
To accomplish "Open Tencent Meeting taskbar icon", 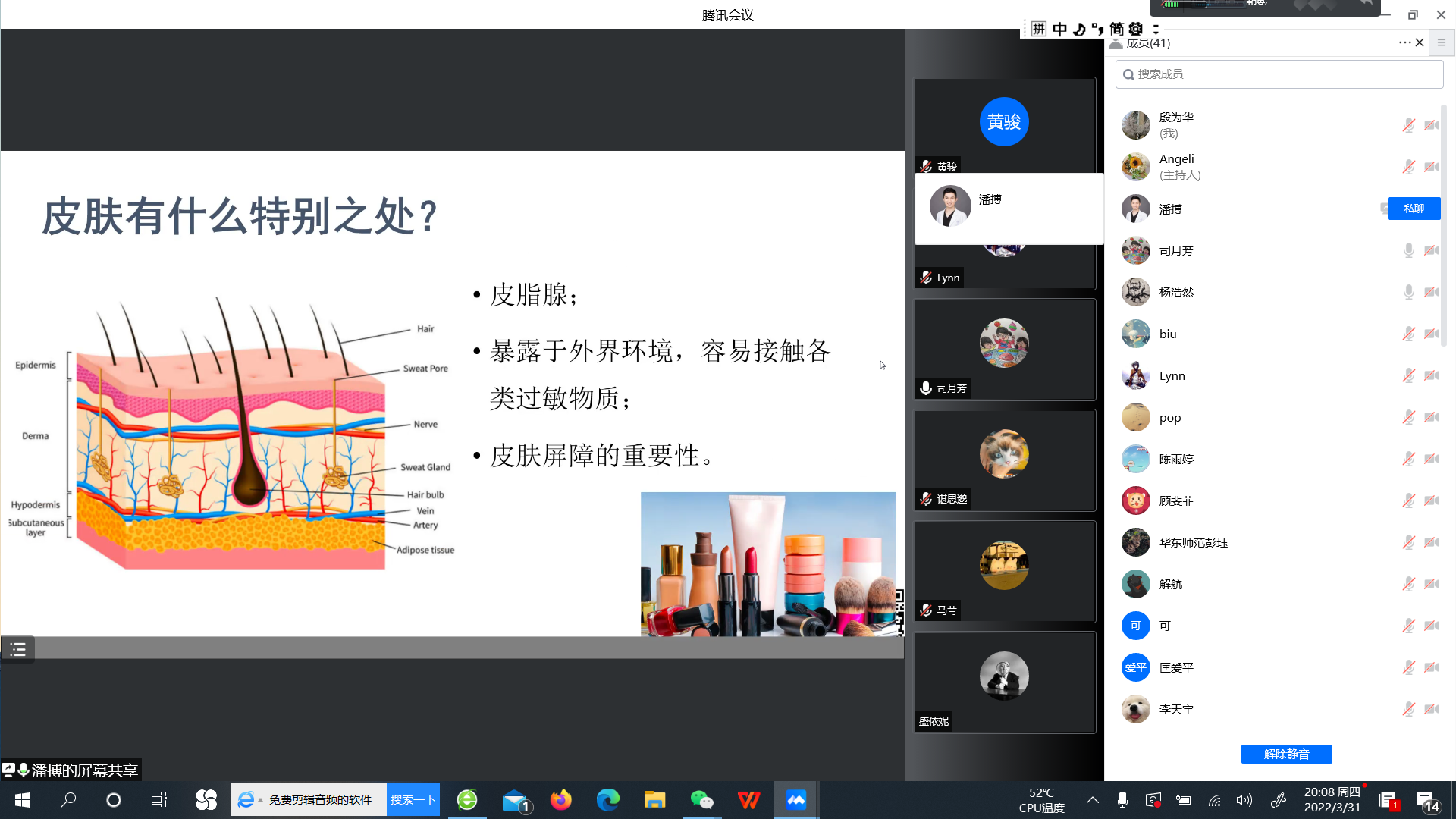I will tap(795, 800).
